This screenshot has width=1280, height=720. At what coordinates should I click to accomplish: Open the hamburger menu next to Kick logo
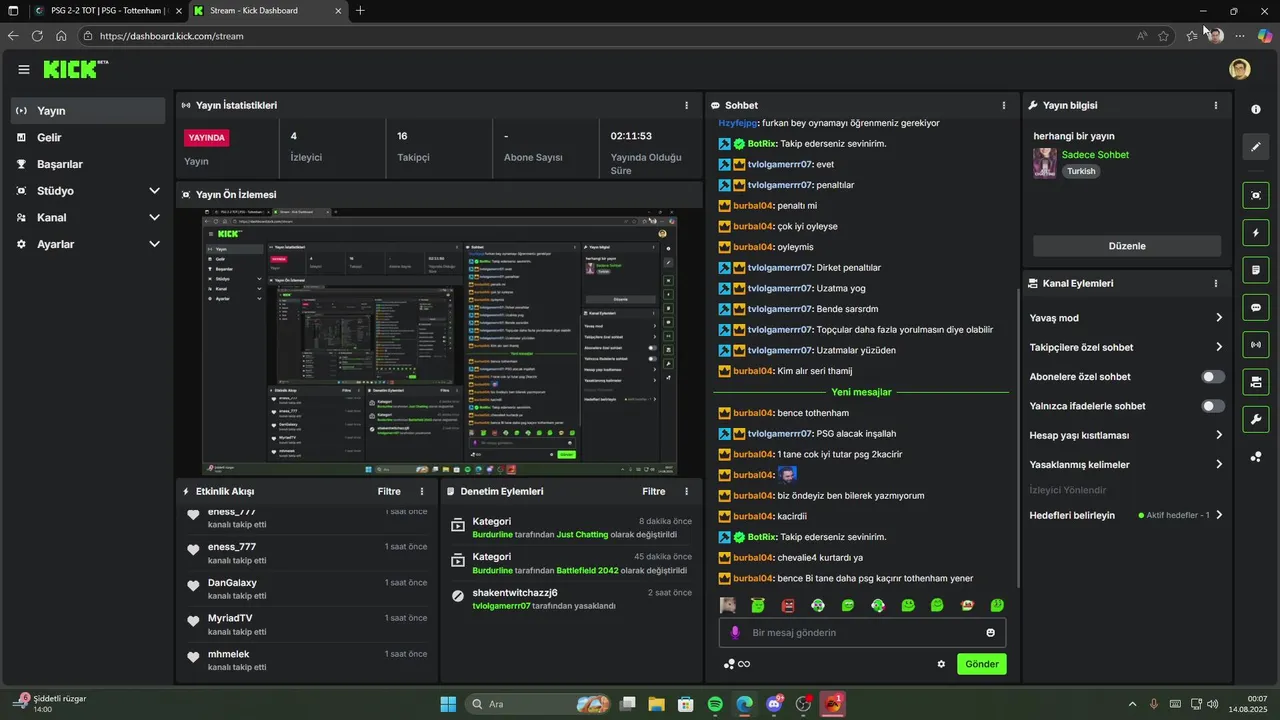click(24, 69)
